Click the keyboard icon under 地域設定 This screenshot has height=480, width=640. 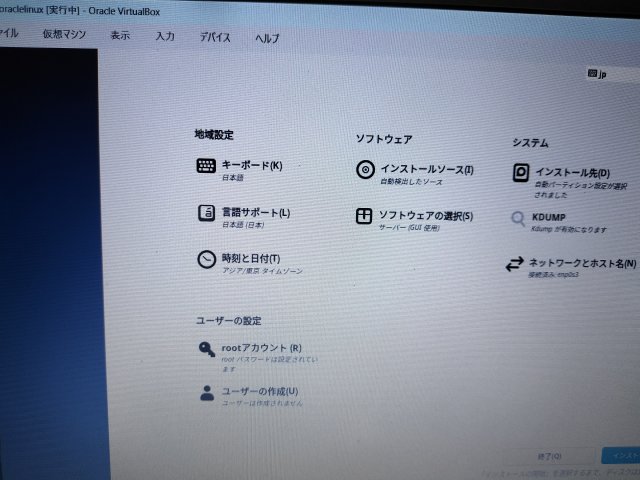pyautogui.click(x=206, y=166)
